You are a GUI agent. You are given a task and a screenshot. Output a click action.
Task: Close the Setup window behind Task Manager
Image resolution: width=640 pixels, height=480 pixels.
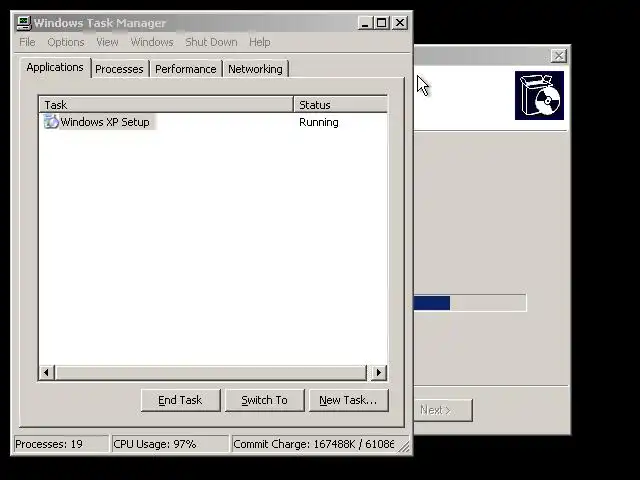(x=559, y=56)
